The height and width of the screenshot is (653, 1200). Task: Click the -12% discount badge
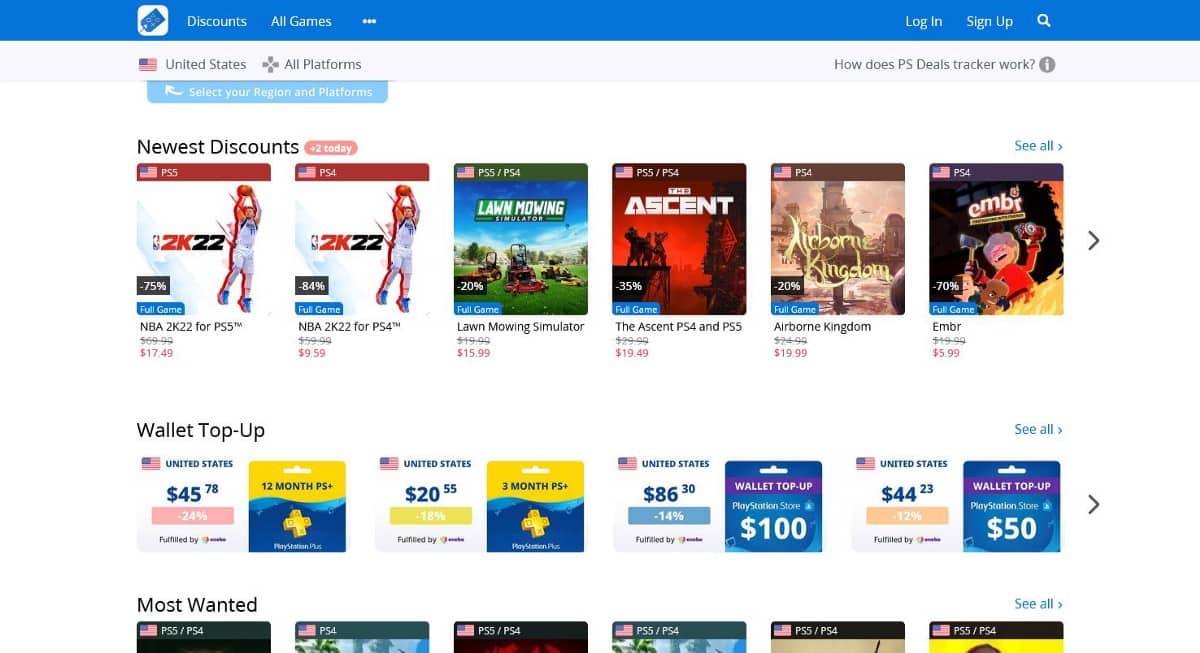[x=907, y=516]
